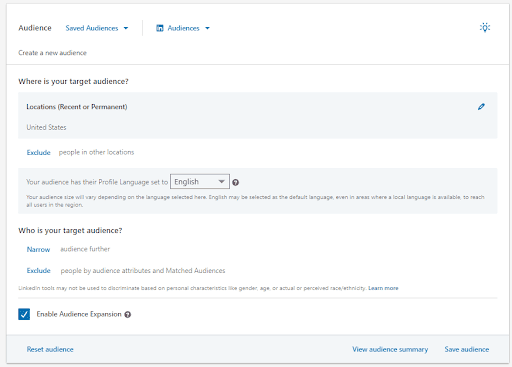The height and width of the screenshot is (367, 512).
Task: Expand the Saved Audiences dropdown
Action: point(97,28)
